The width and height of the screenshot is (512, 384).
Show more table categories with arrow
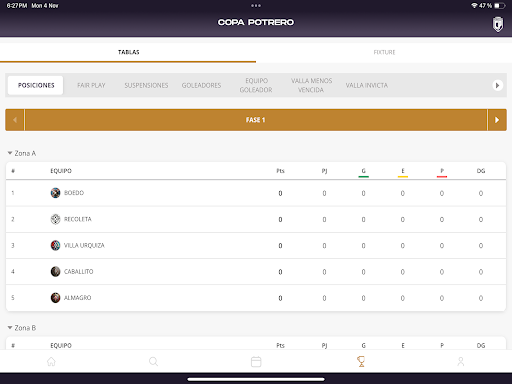(497, 85)
